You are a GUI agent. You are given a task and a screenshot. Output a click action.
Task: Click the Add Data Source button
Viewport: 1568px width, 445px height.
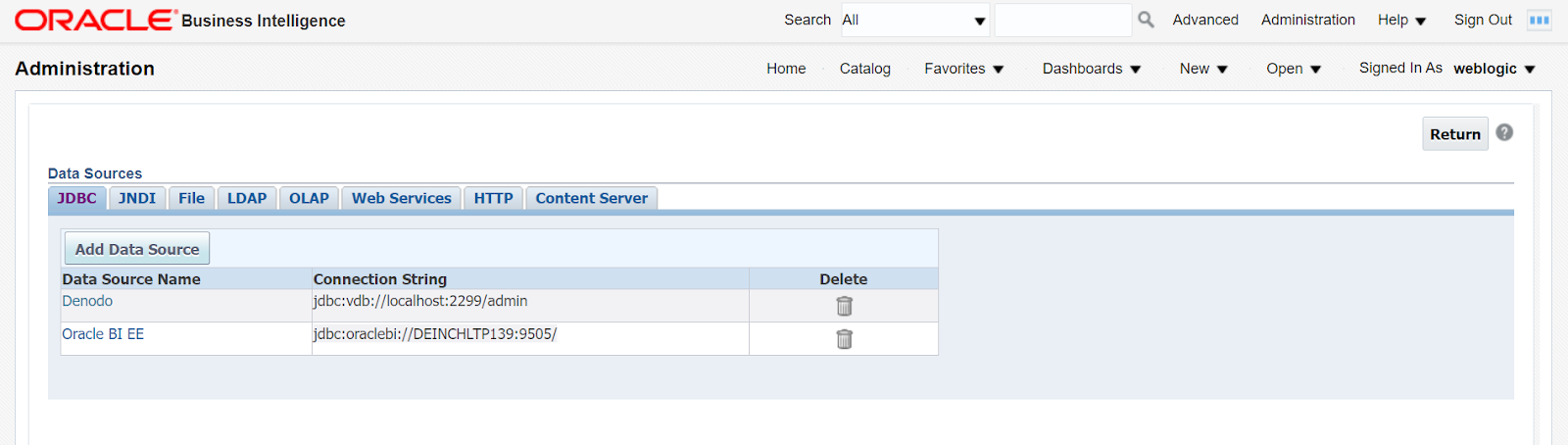137,249
